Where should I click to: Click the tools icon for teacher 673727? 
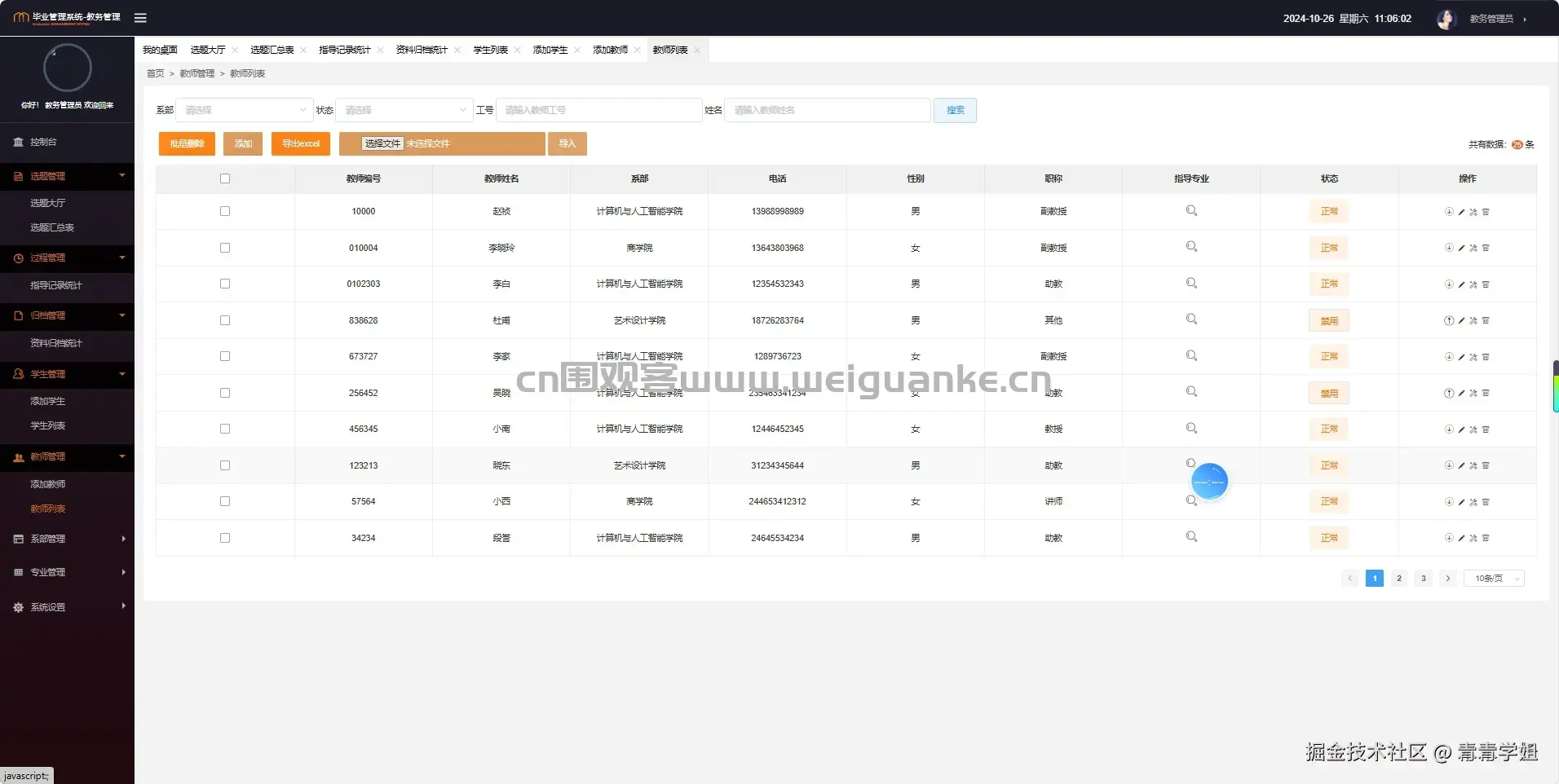coord(1473,357)
